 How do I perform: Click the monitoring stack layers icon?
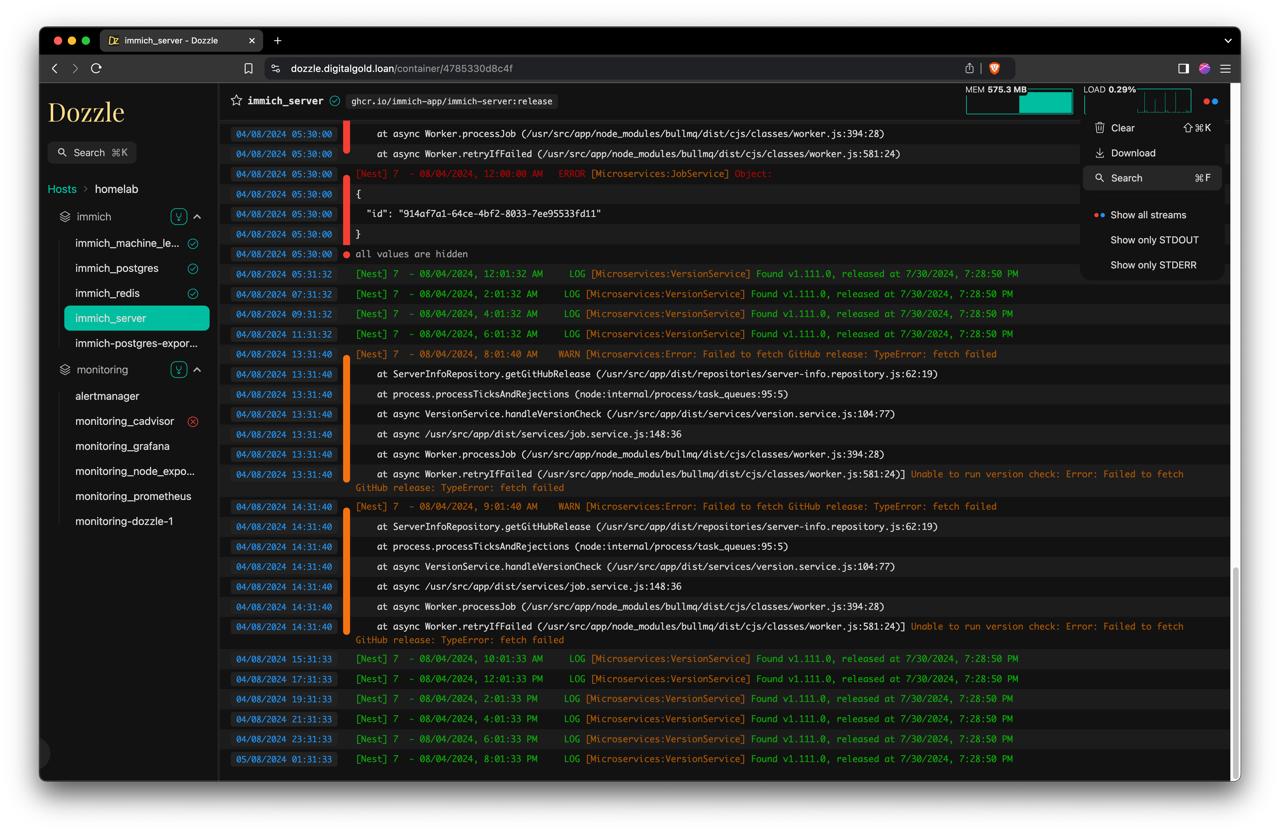coord(65,370)
